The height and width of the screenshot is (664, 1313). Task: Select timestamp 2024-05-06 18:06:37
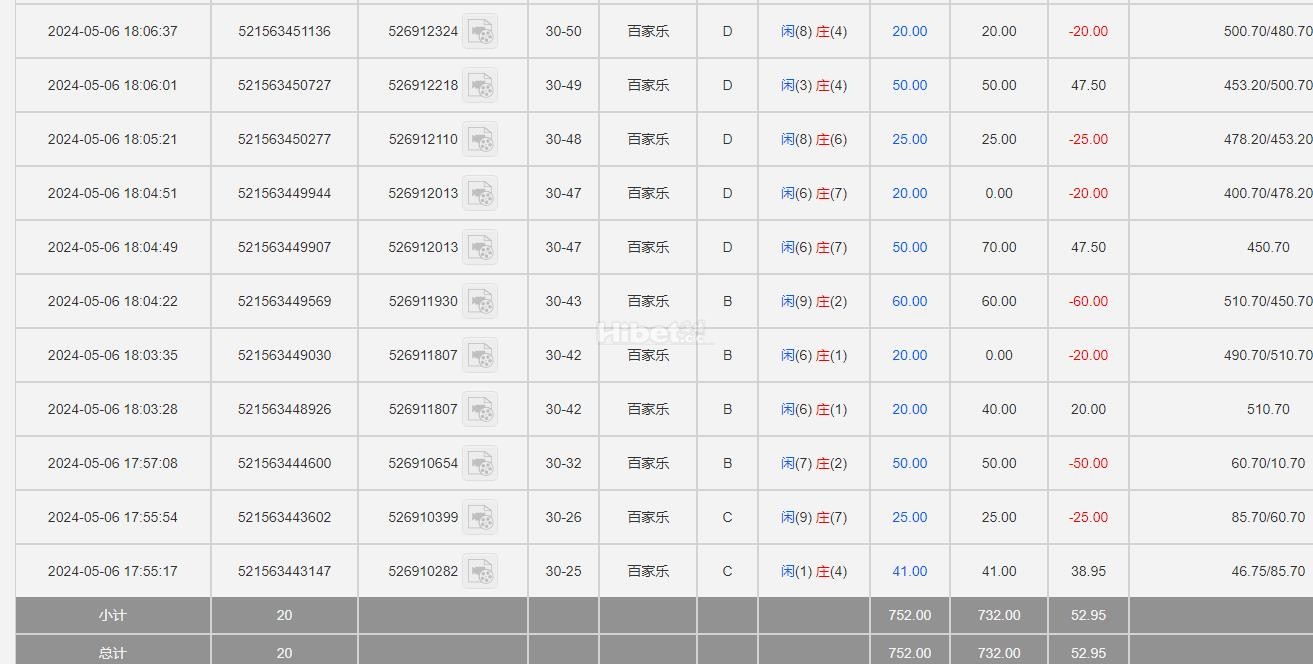[113, 31]
